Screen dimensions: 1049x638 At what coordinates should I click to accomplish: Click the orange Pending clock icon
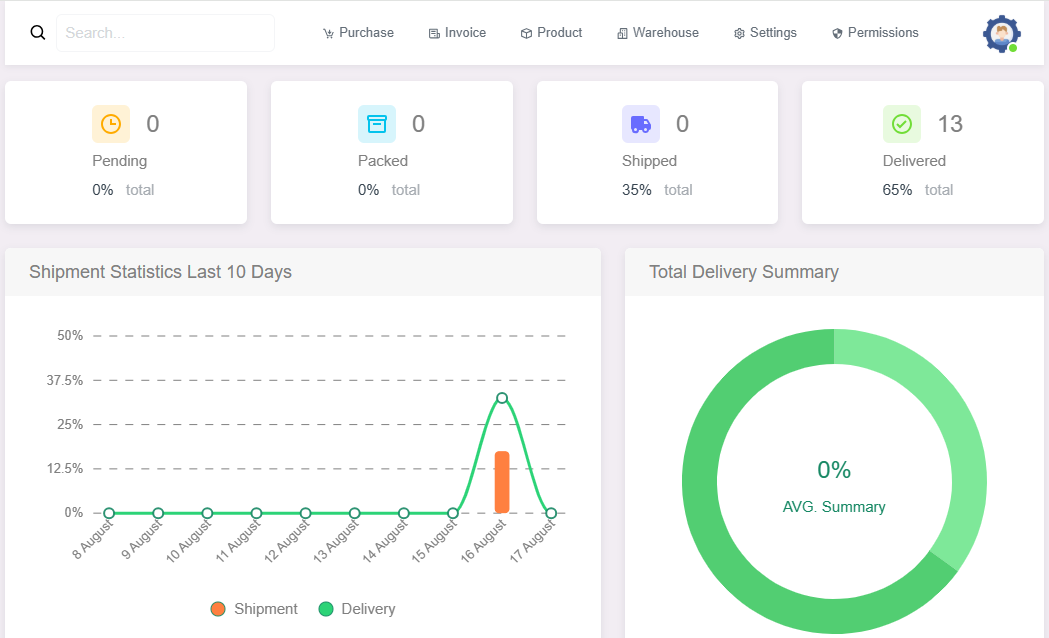click(111, 124)
